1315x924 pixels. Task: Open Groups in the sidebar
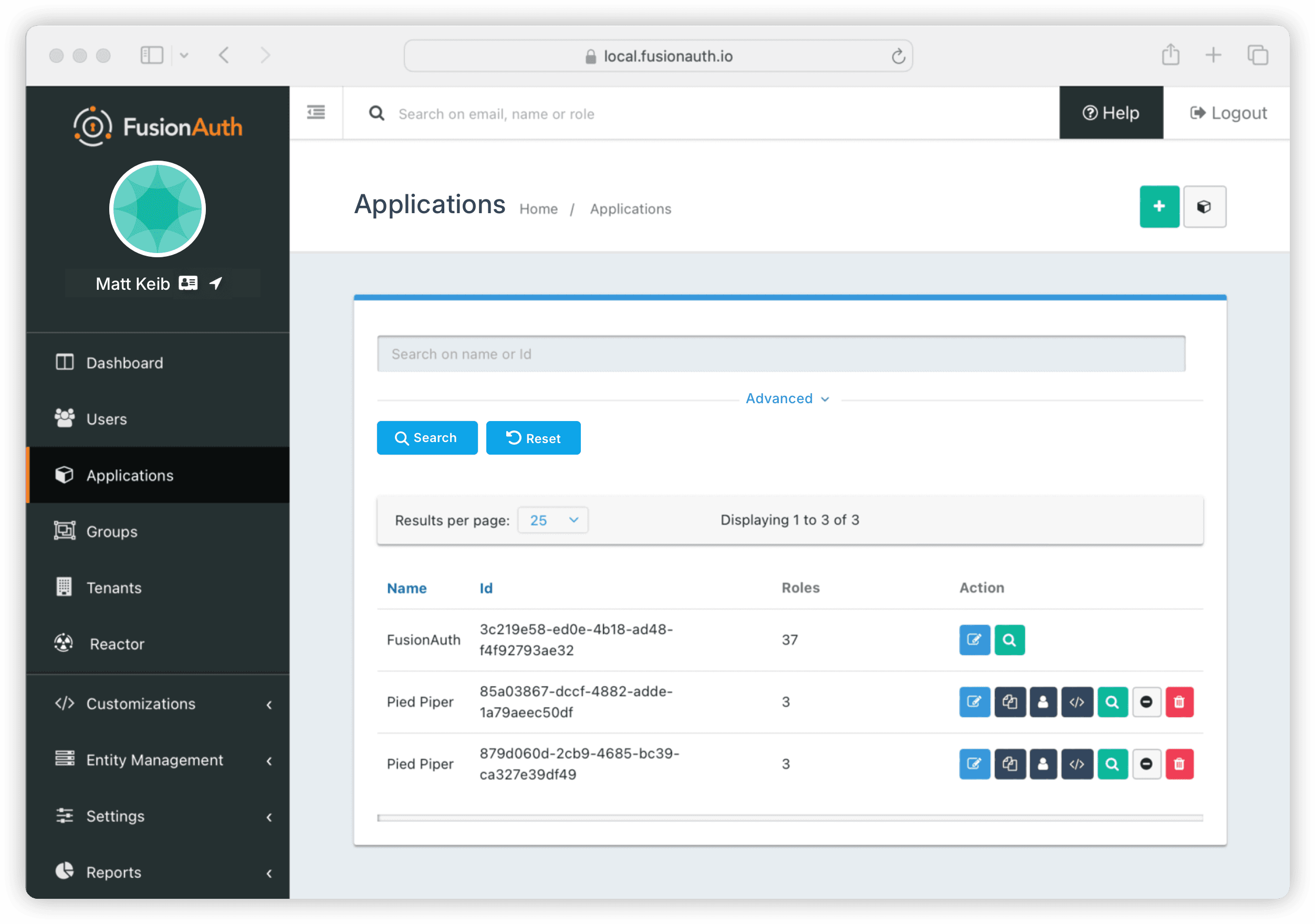click(158, 531)
